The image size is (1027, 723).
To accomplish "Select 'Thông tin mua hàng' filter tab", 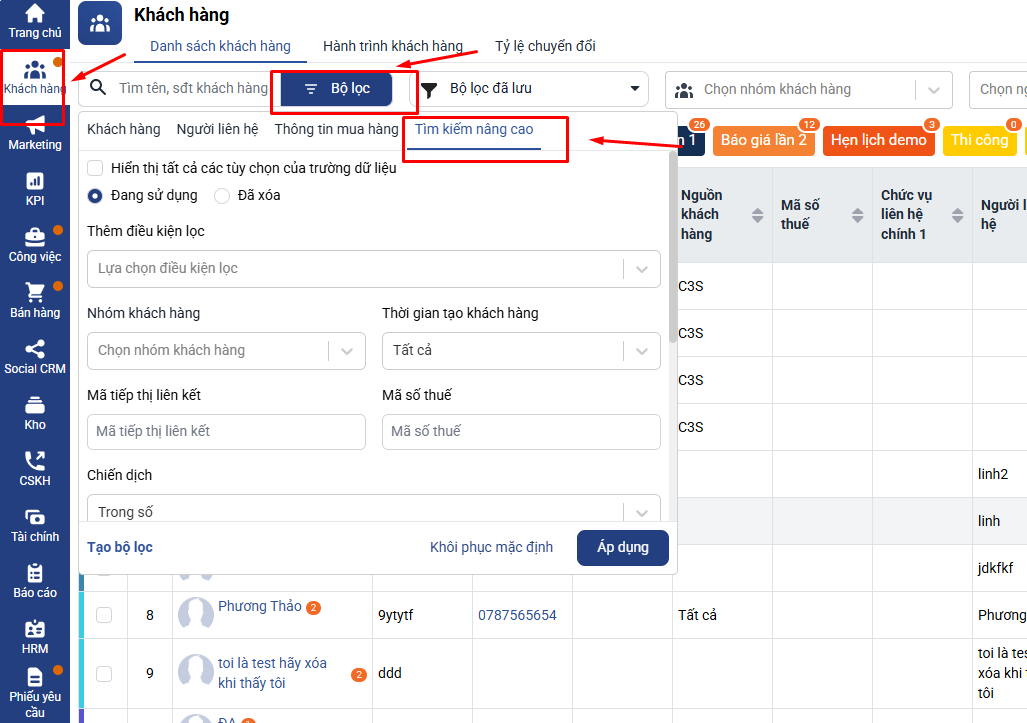I will [x=336, y=129].
